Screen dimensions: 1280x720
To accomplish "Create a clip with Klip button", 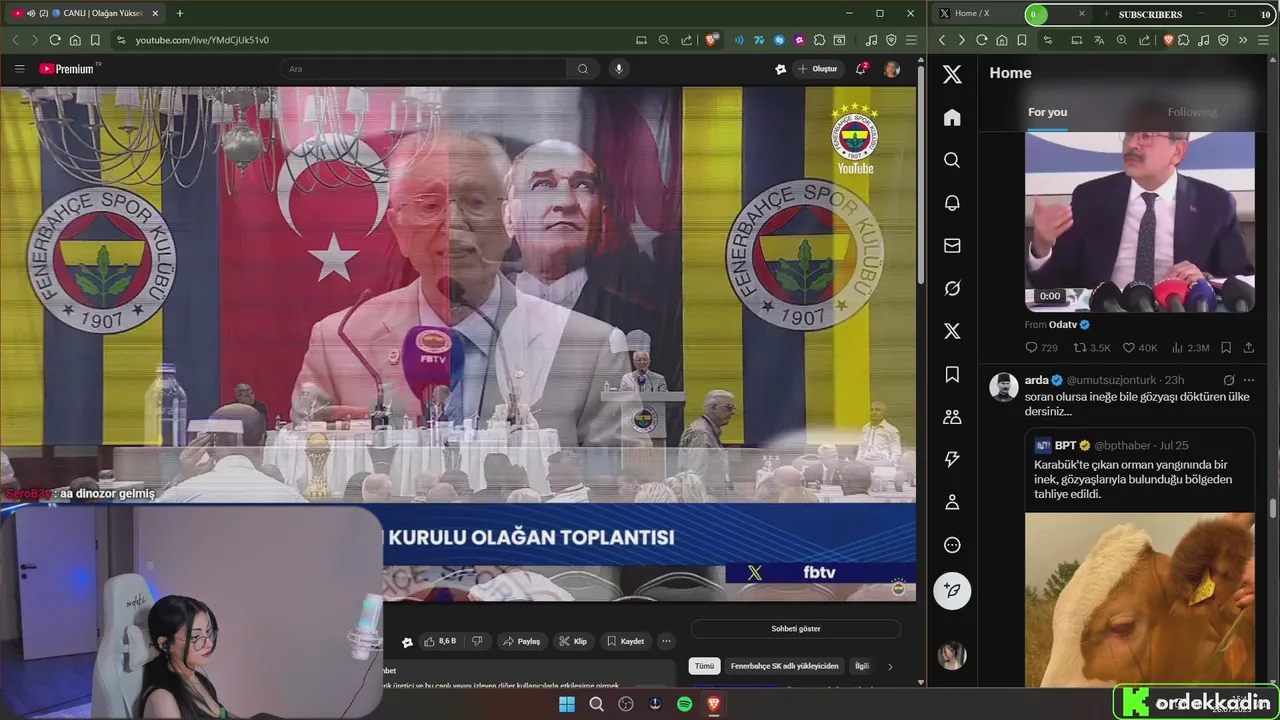I will click(573, 641).
